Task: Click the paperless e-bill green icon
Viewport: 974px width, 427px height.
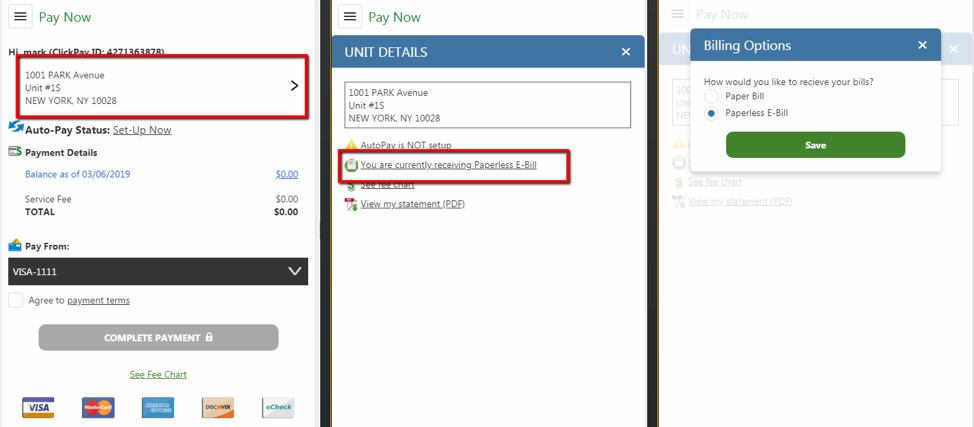Action: point(352,165)
